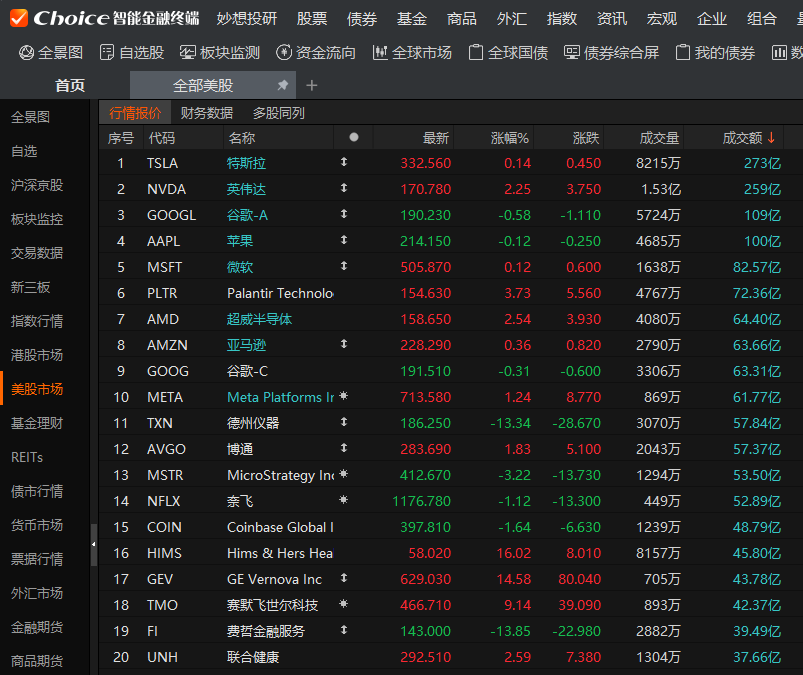Select REITs in the sidebar
The image size is (803, 675).
pos(27,457)
